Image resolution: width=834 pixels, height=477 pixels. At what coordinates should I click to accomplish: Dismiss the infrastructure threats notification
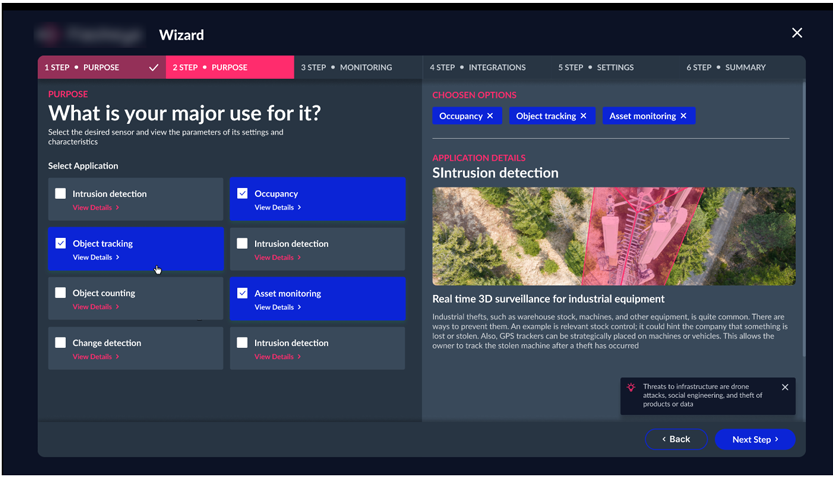tap(785, 387)
